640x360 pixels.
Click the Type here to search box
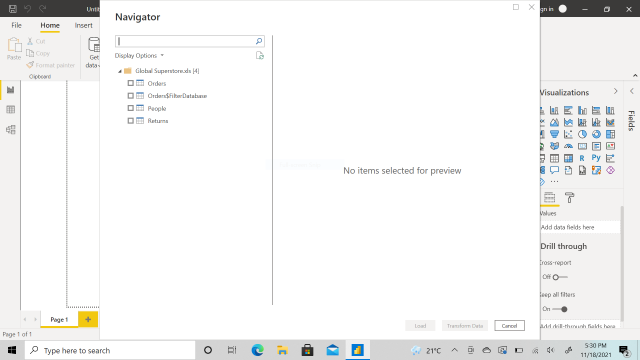[110, 350]
